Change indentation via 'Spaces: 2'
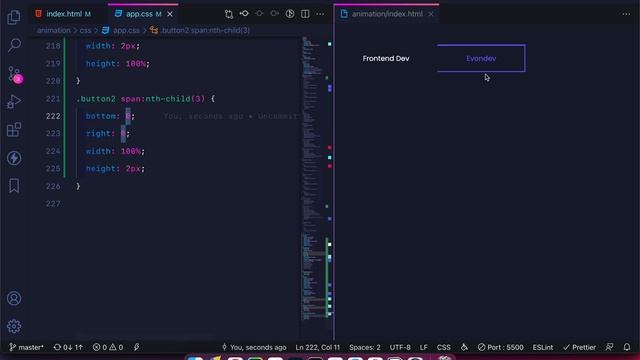The width and height of the screenshot is (640, 360). coord(364,347)
